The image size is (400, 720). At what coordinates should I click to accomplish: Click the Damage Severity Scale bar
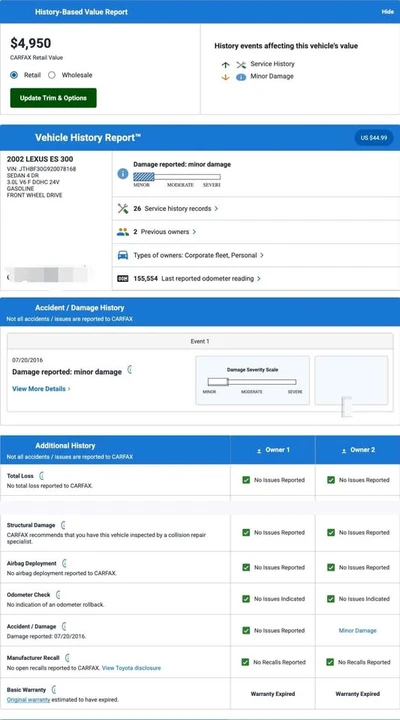coord(252,382)
